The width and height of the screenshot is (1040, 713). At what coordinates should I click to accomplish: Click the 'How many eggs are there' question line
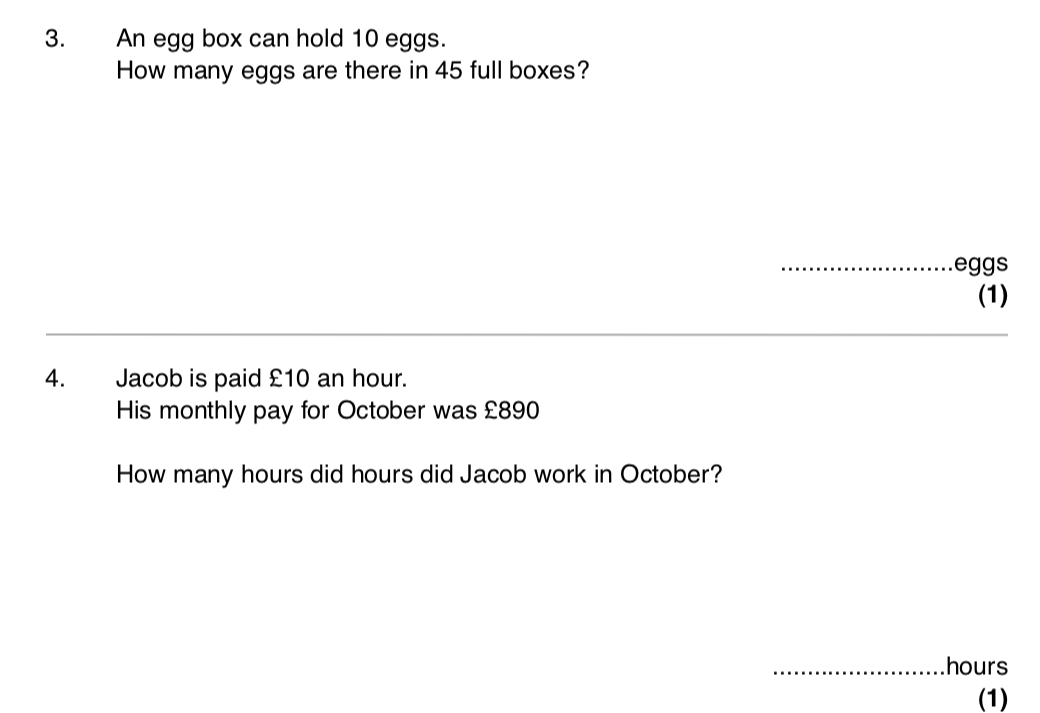[352, 72]
